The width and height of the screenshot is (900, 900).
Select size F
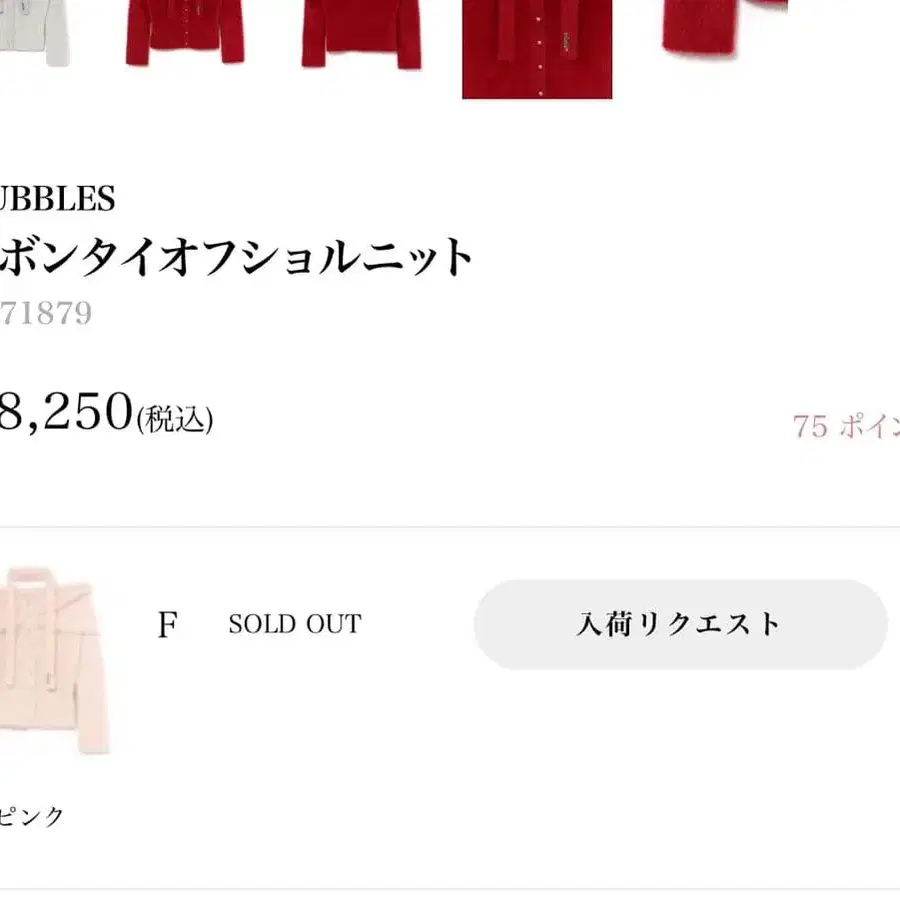[167, 625]
